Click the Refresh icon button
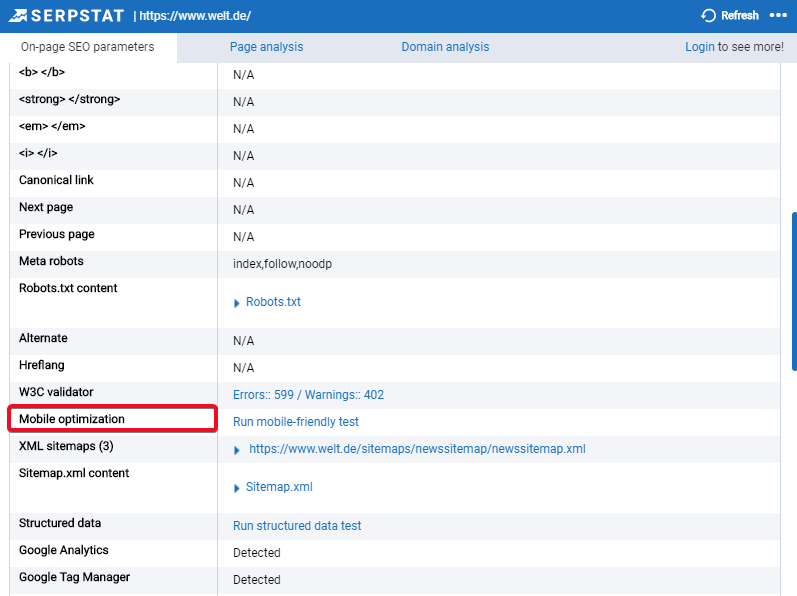Image resolution: width=797 pixels, height=596 pixels. pos(709,16)
